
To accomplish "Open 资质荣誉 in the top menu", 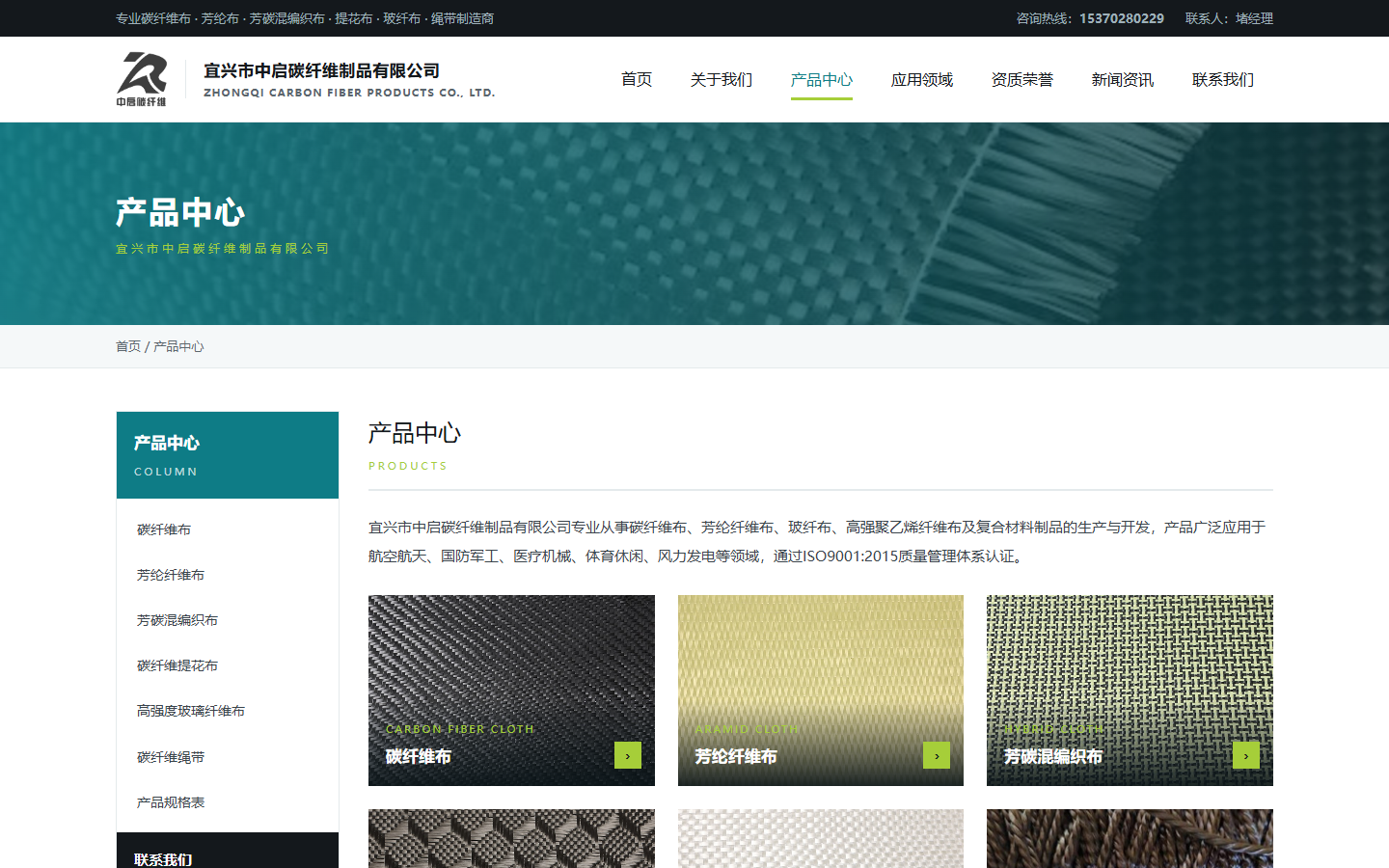I will click(1022, 79).
